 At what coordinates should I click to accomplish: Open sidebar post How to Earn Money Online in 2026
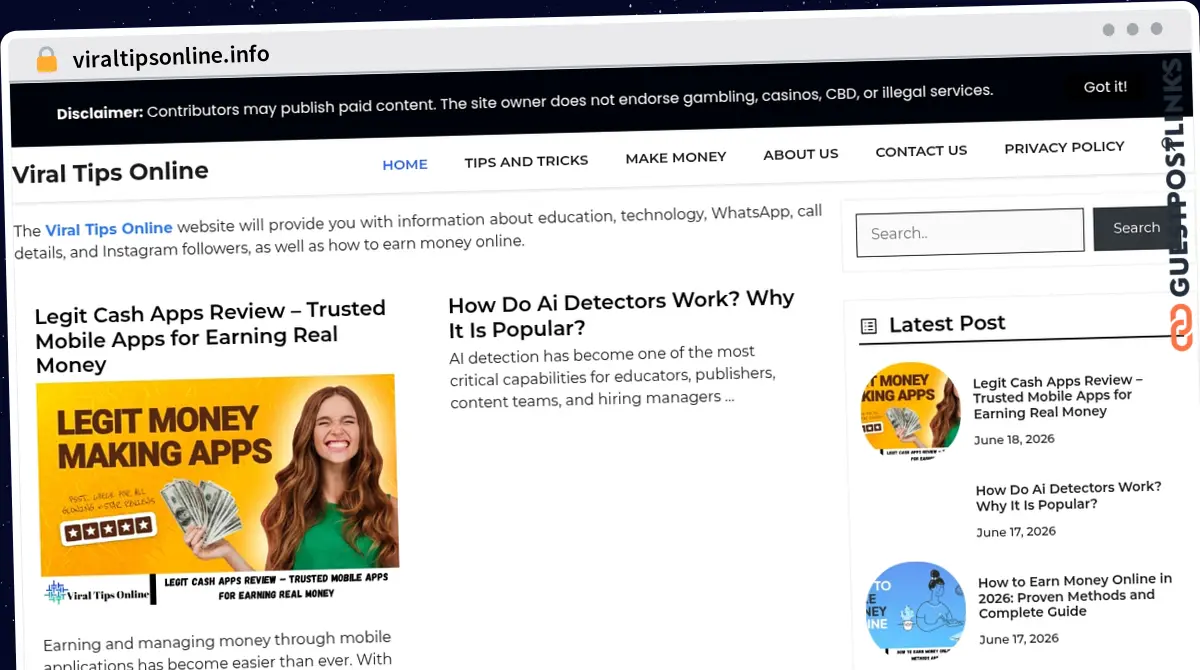[1074, 596]
